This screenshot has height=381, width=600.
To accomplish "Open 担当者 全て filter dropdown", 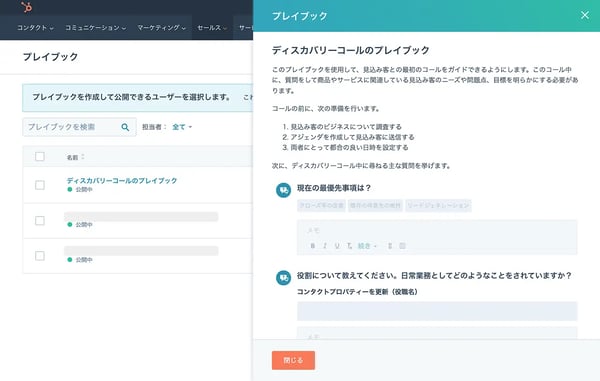I will click(x=182, y=127).
